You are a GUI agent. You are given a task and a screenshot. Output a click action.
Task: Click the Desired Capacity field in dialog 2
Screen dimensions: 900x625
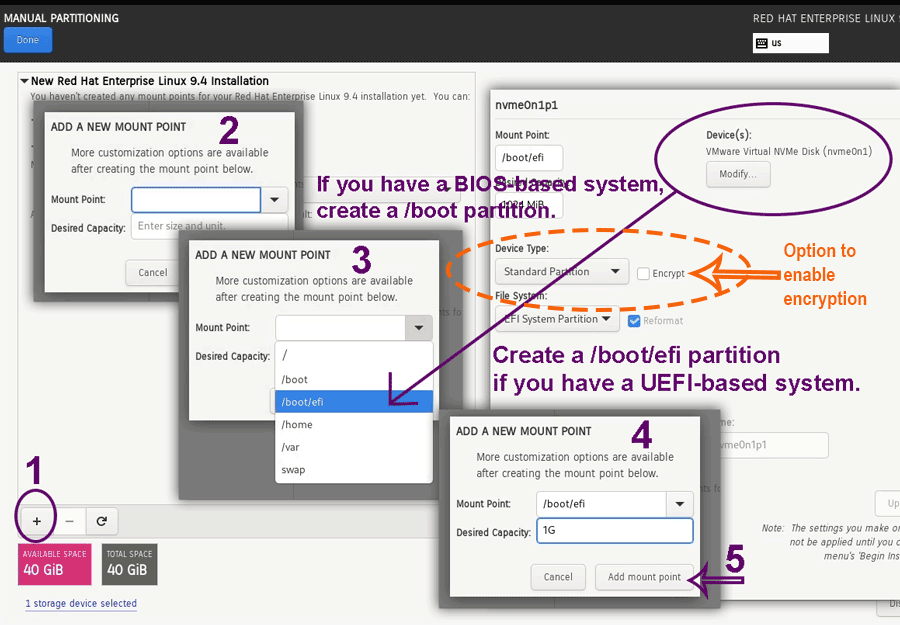point(210,226)
